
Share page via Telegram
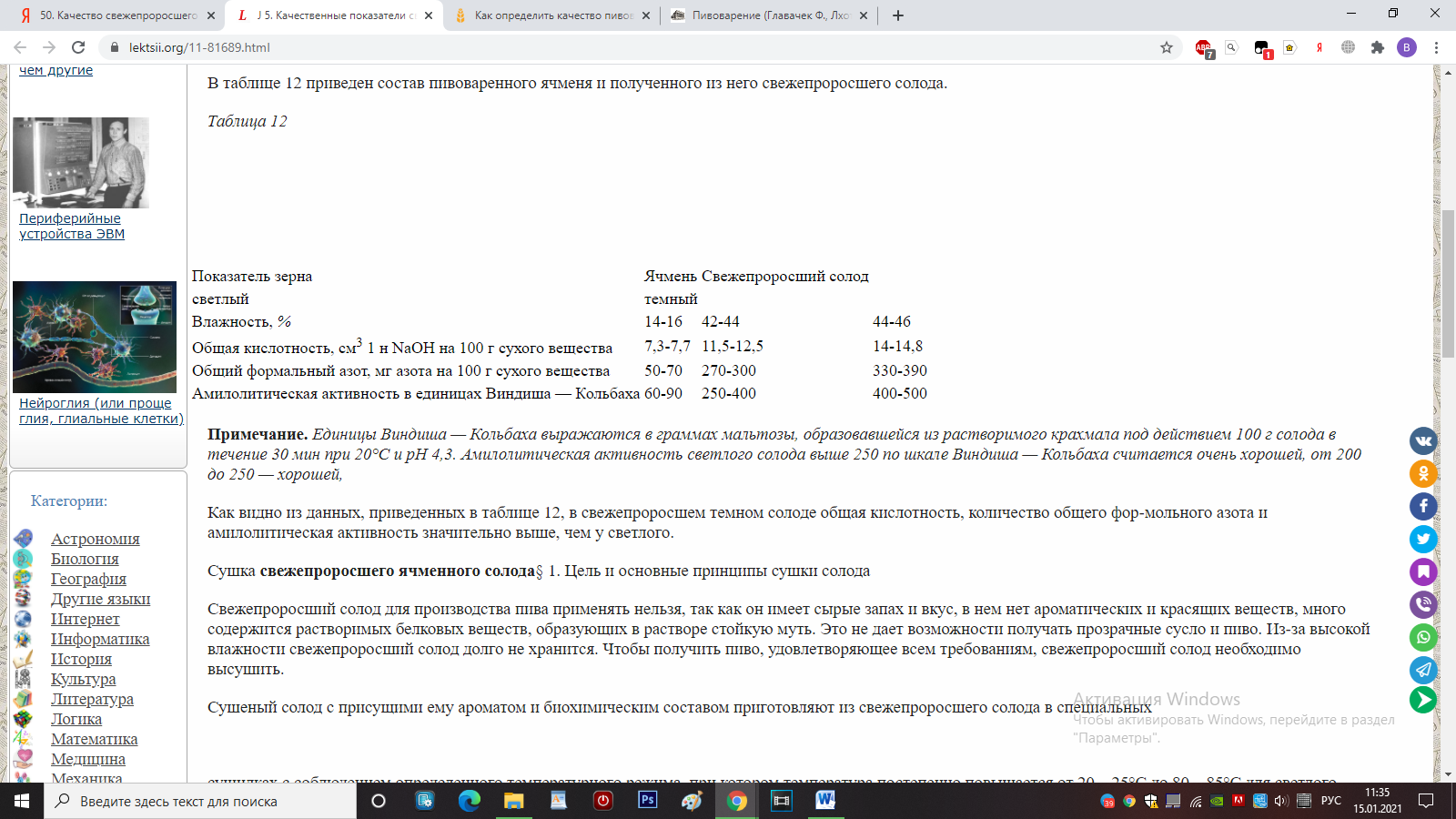pyautogui.click(x=1423, y=670)
